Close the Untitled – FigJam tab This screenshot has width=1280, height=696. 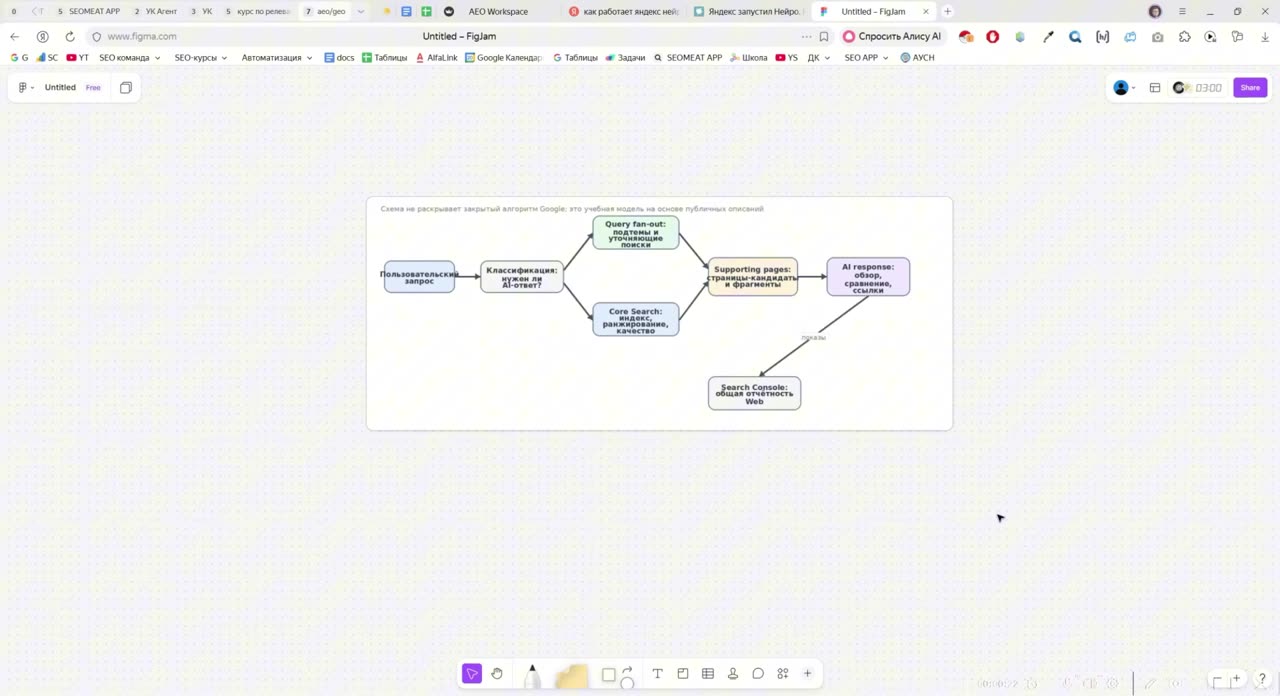925,12
